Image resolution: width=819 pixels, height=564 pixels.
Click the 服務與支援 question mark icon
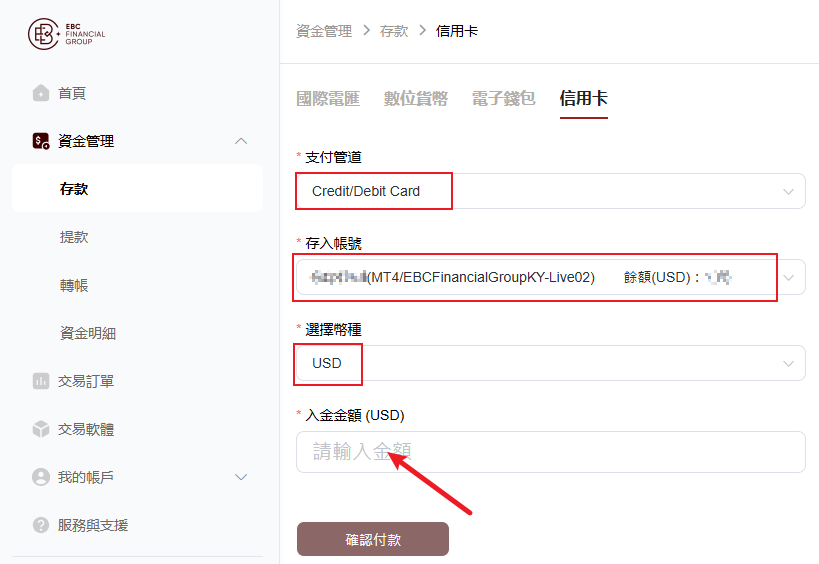[x=41, y=525]
